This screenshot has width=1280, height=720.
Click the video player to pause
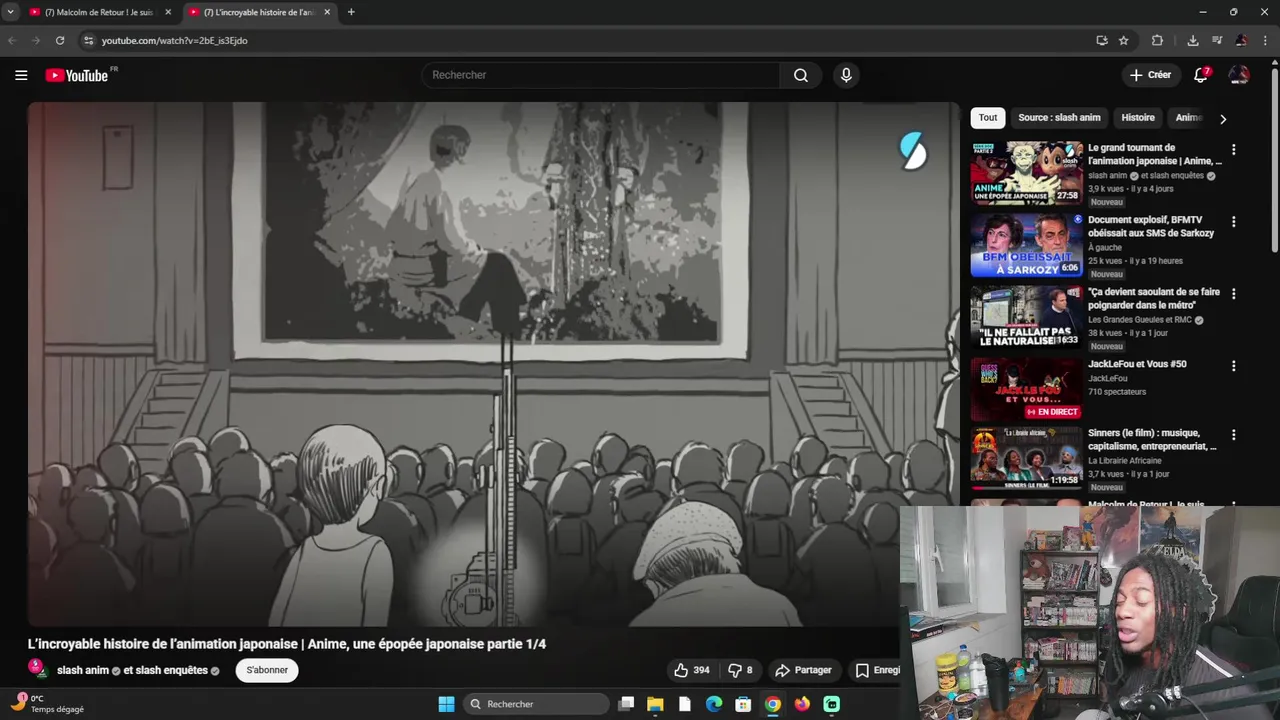493,364
